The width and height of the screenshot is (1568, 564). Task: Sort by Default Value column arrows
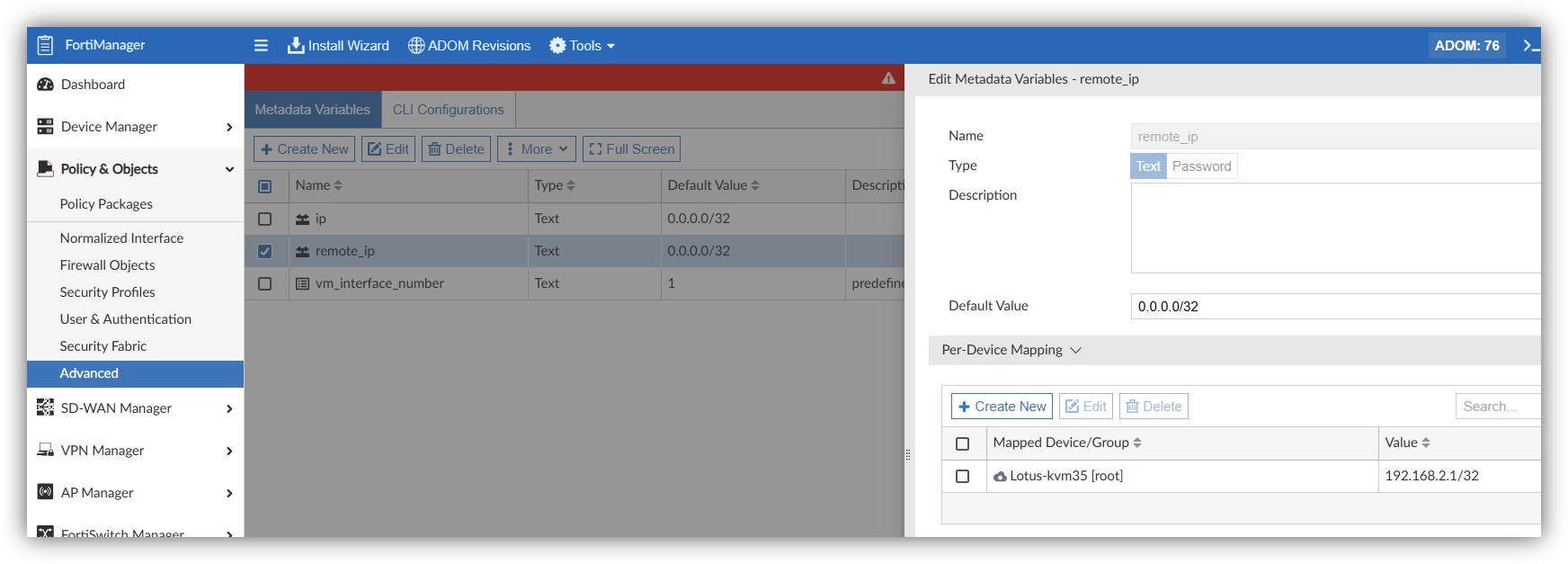click(x=755, y=185)
